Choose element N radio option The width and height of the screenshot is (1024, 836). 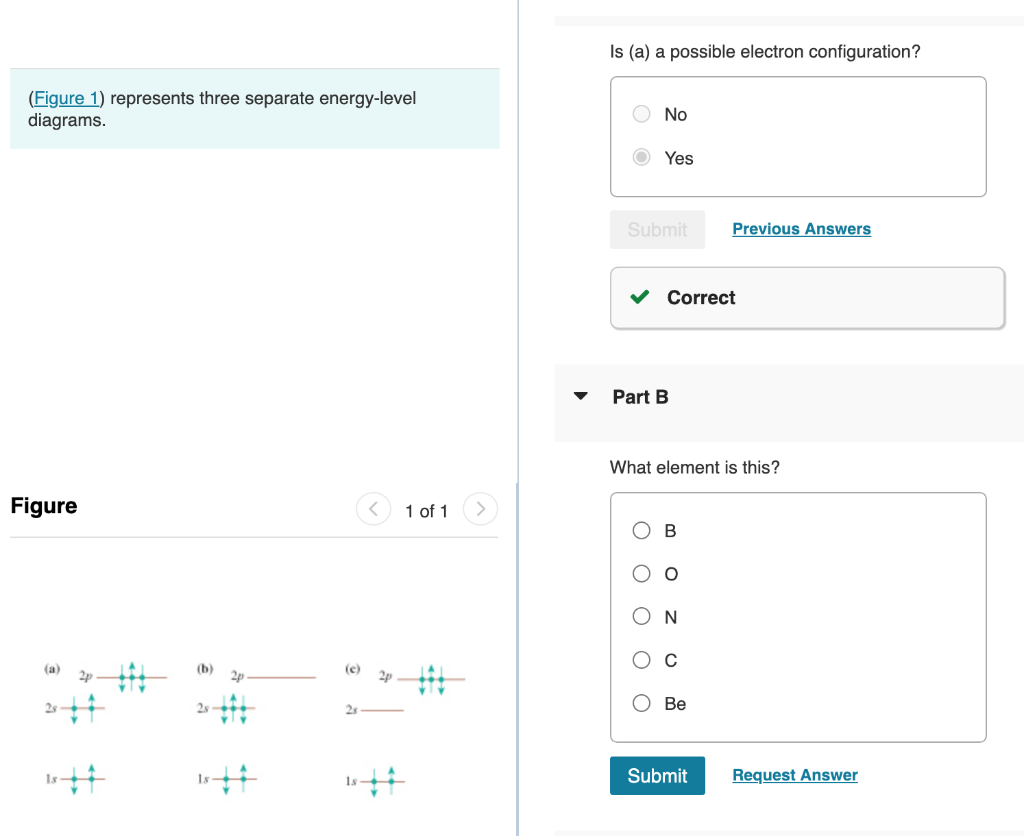(641, 616)
